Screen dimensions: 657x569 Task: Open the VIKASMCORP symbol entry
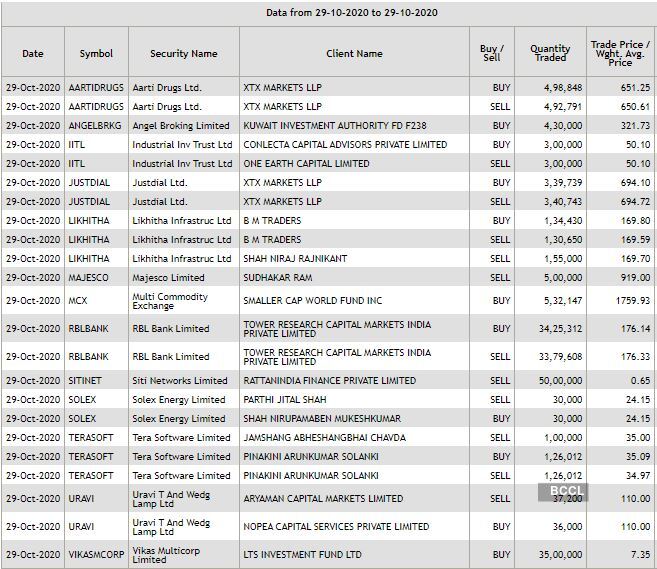97,554
